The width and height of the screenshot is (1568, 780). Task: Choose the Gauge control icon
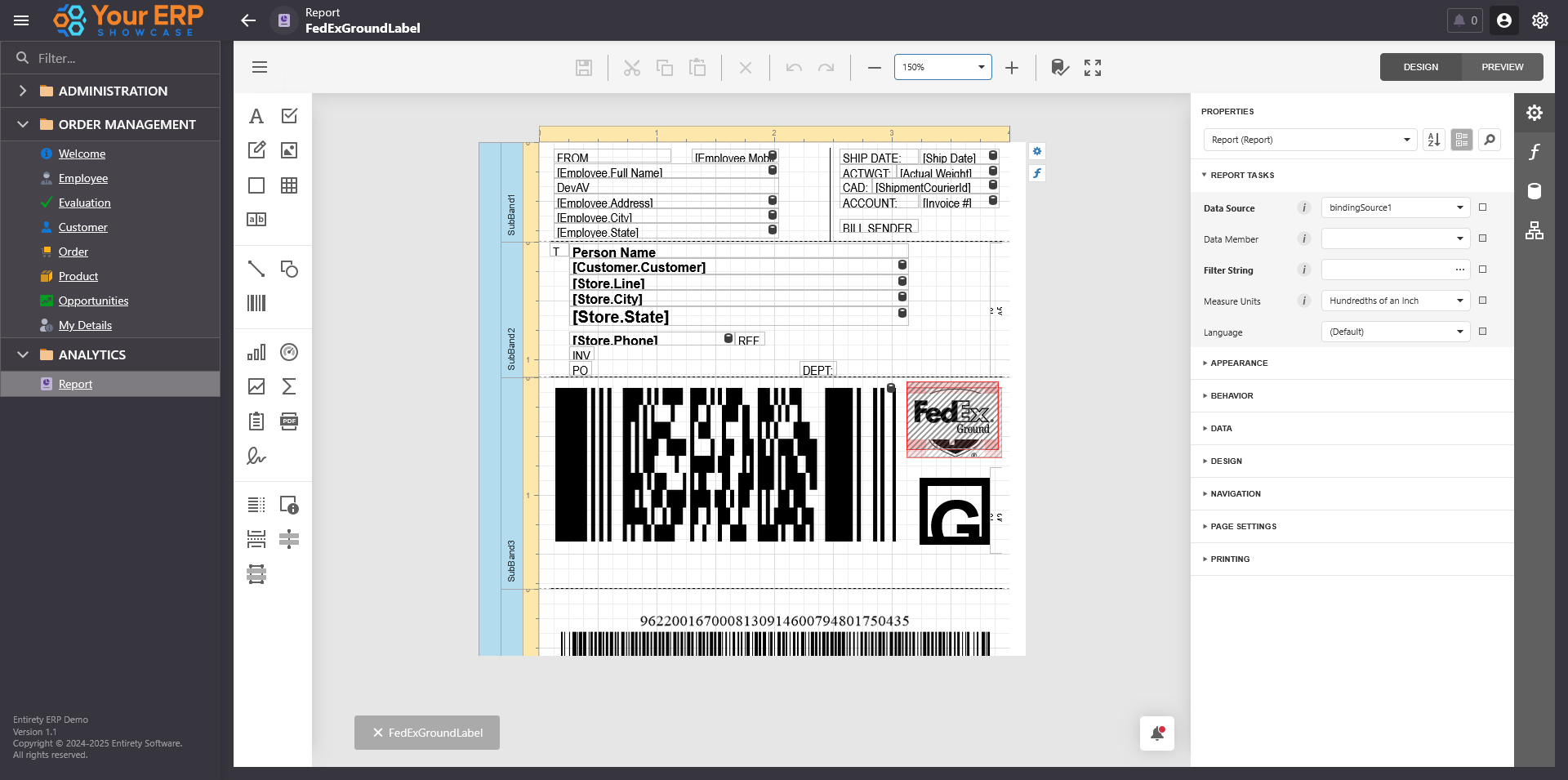[x=289, y=352]
